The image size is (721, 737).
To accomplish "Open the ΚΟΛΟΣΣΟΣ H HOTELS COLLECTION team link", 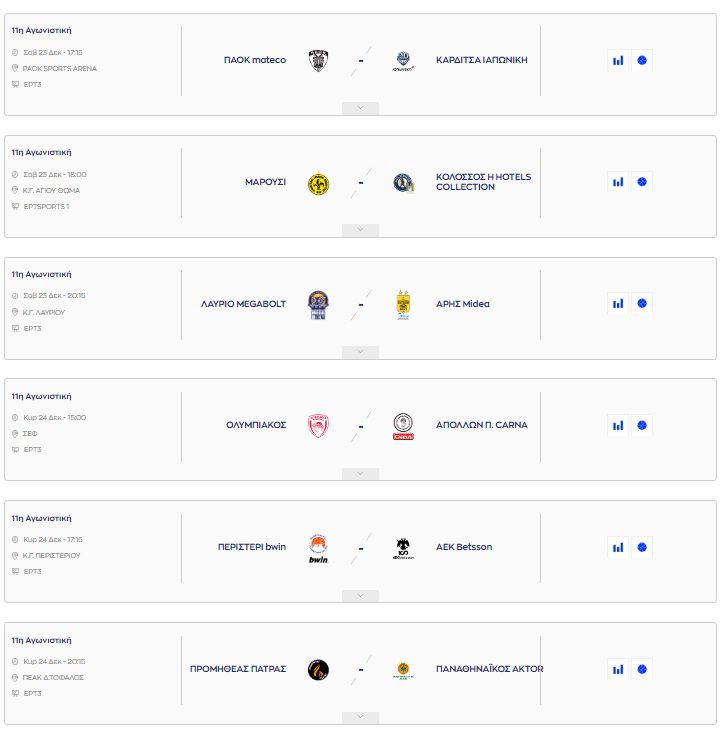I will (483, 182).
